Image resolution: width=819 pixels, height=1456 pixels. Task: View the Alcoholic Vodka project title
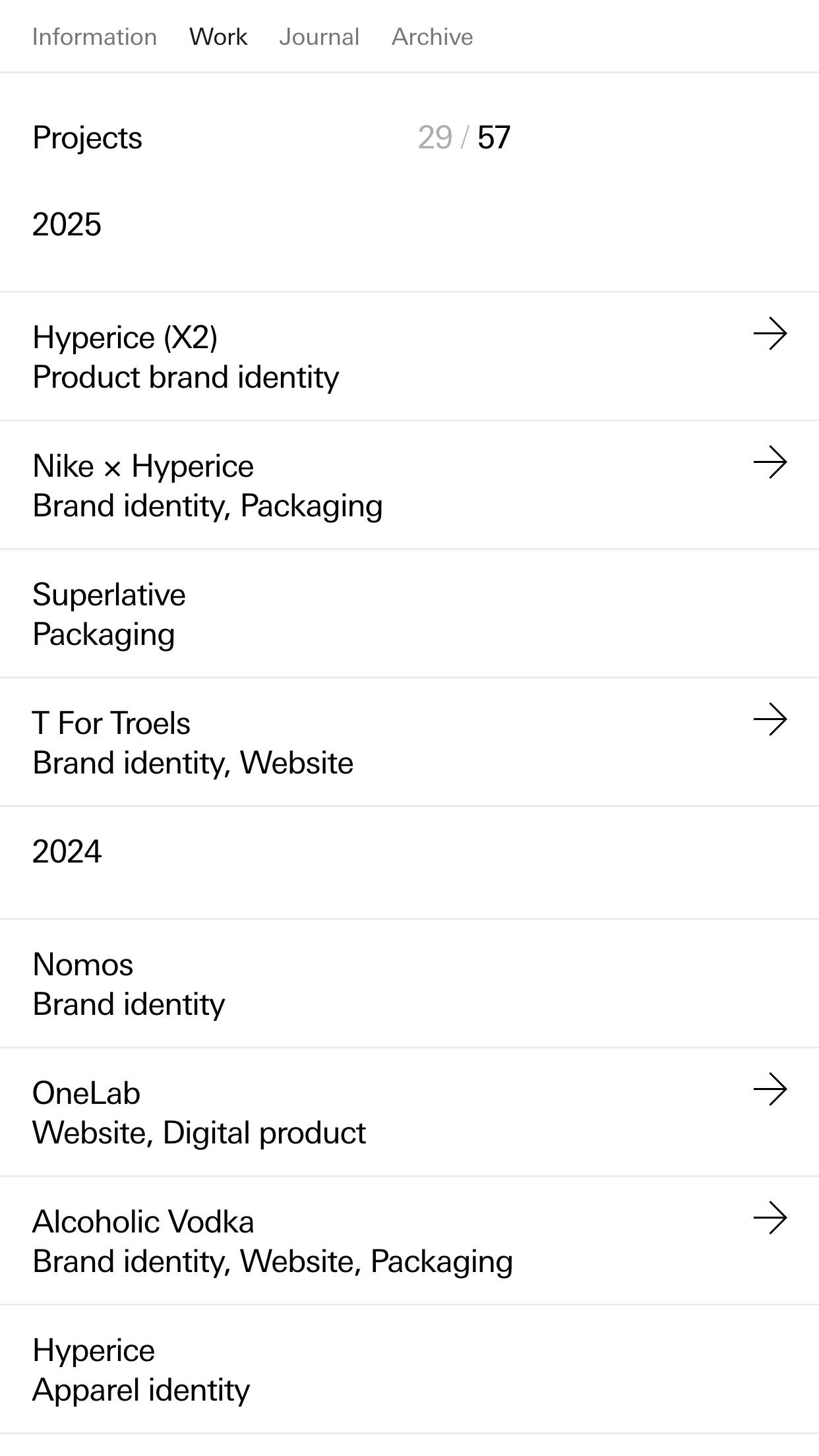pyautogui.click(x=143, y=1222)
